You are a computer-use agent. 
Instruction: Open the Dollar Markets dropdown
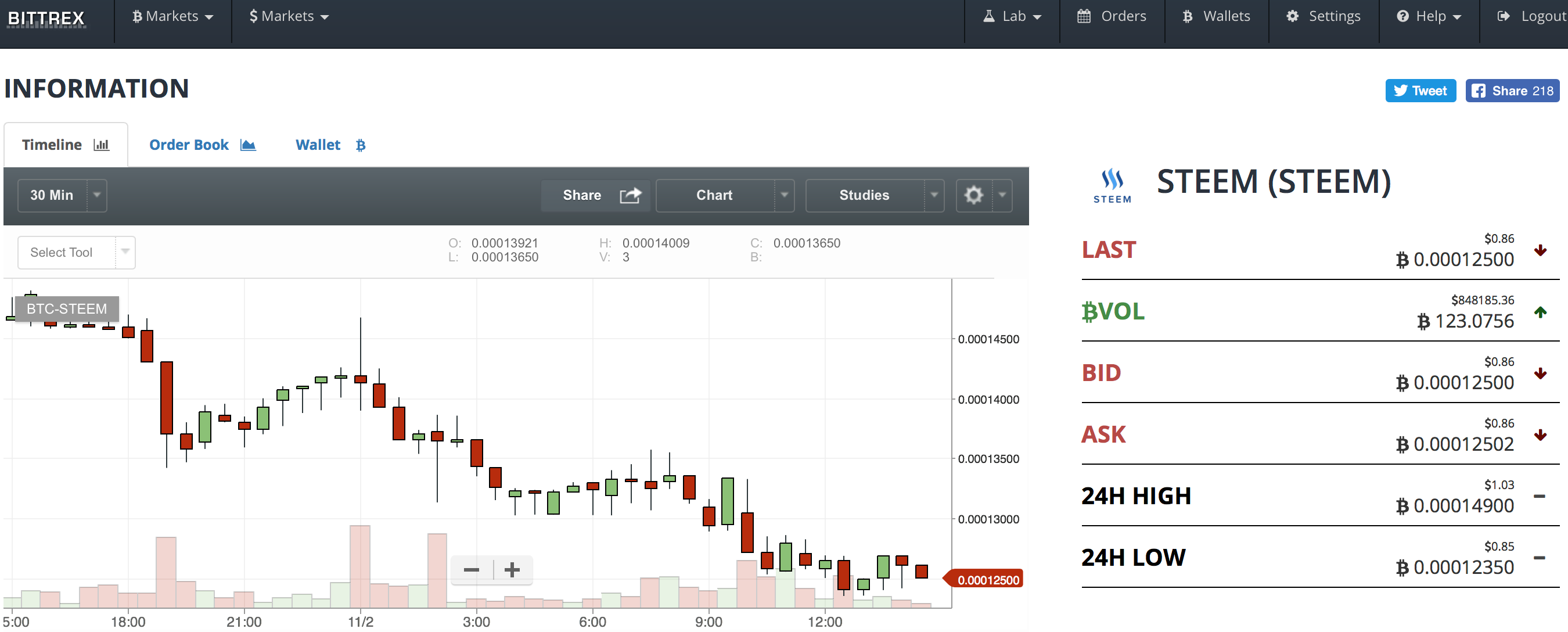click(289, 16)
